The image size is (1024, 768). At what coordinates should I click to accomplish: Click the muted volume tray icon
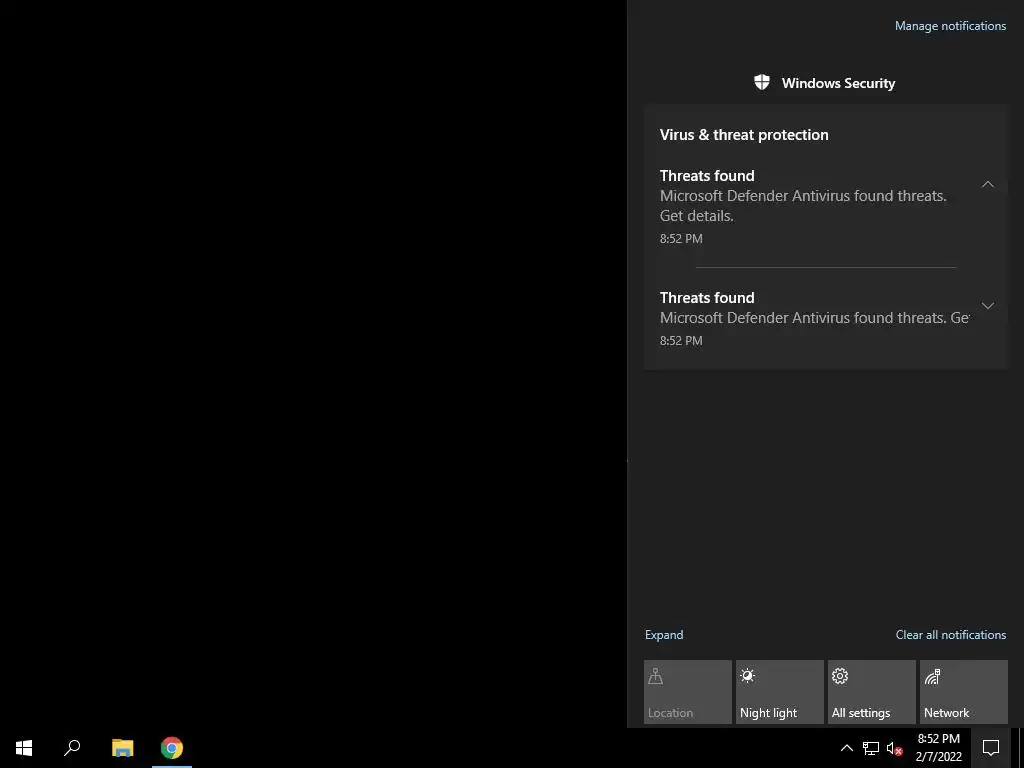coord(894,748)
